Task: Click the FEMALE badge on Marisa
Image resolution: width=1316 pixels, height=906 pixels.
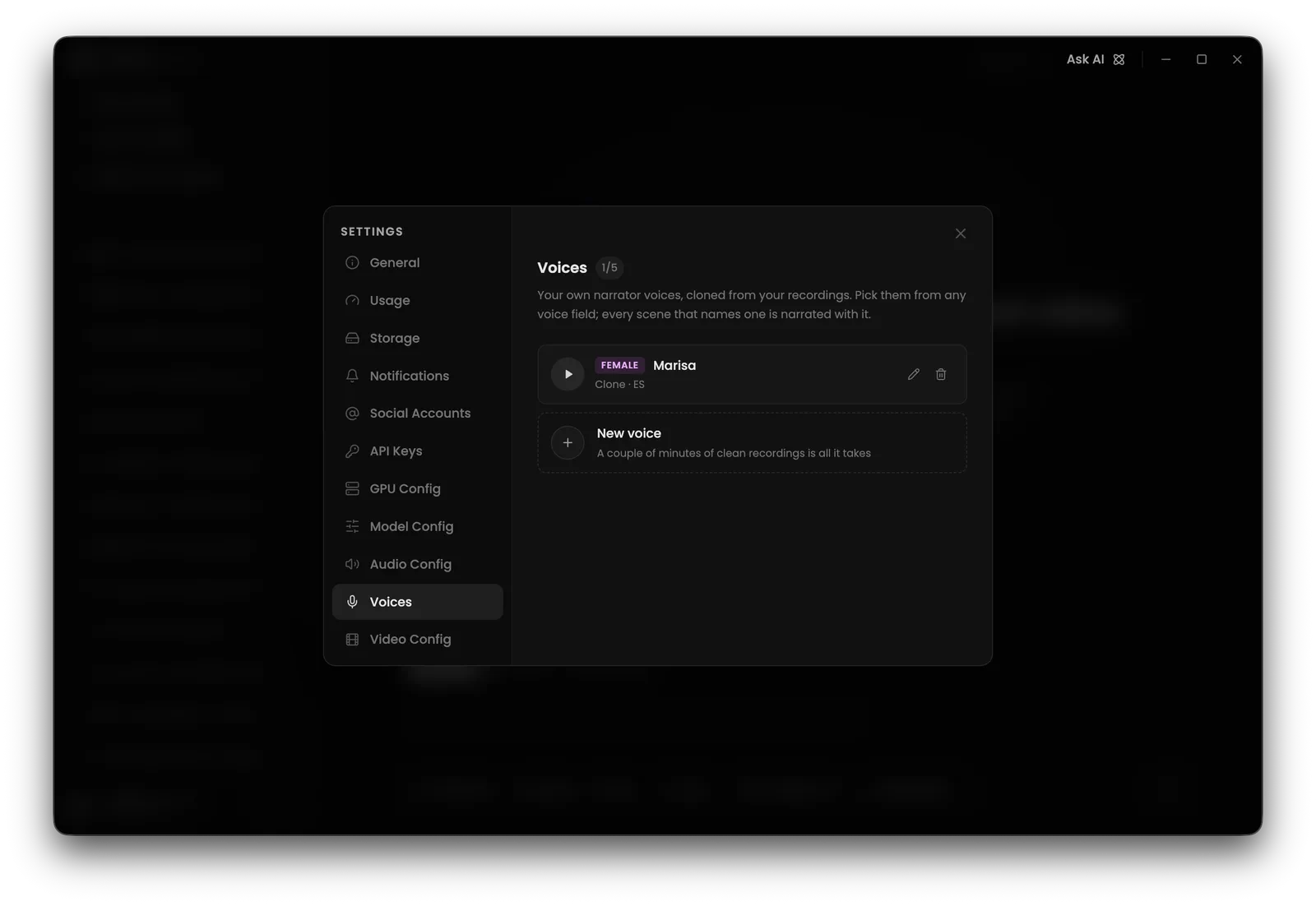Action: coord(619,365)
